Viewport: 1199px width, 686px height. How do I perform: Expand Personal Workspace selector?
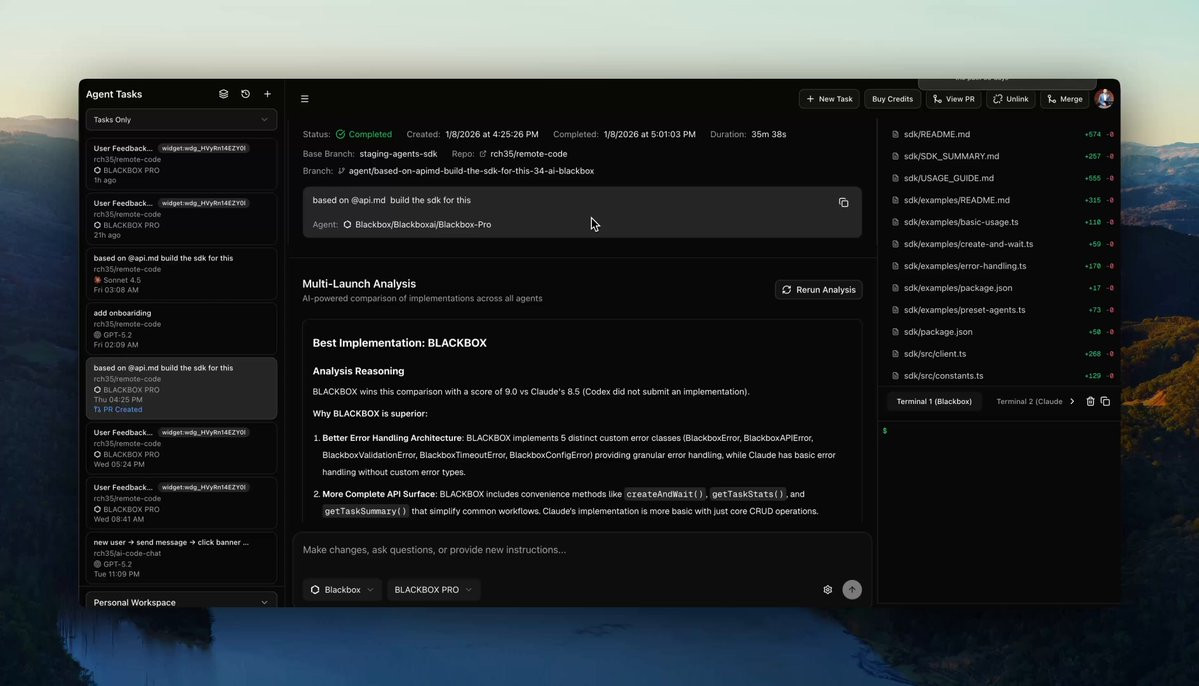(x=181, y=603)
